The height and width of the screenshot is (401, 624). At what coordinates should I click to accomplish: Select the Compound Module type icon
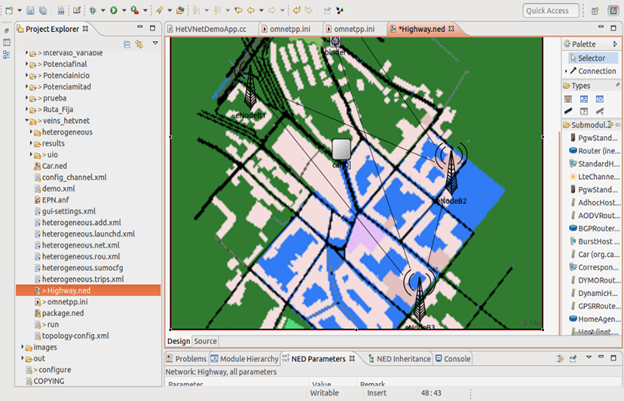click(x=584, y=99)
